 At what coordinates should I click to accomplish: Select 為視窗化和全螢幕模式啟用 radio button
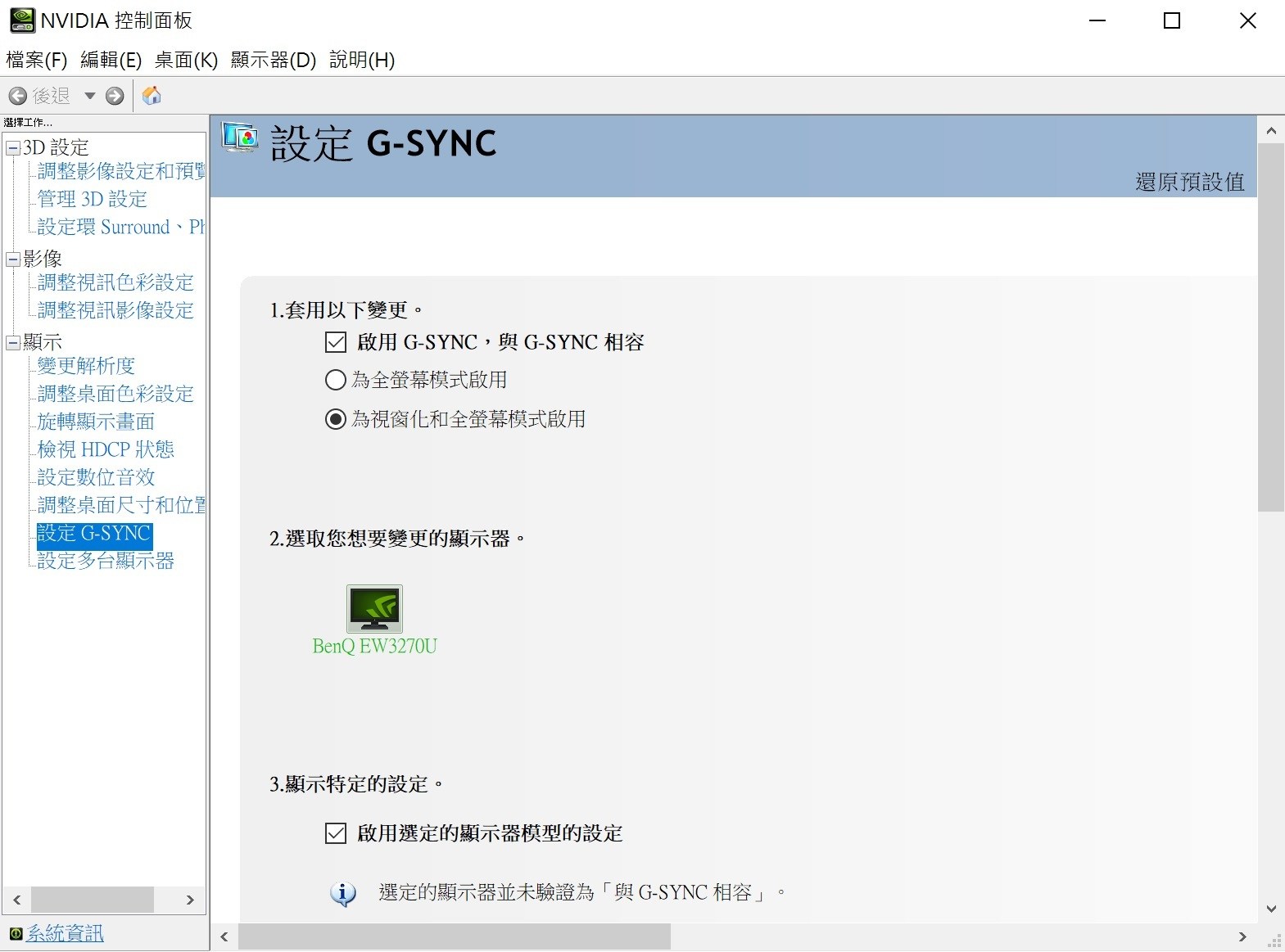[336, 419]
